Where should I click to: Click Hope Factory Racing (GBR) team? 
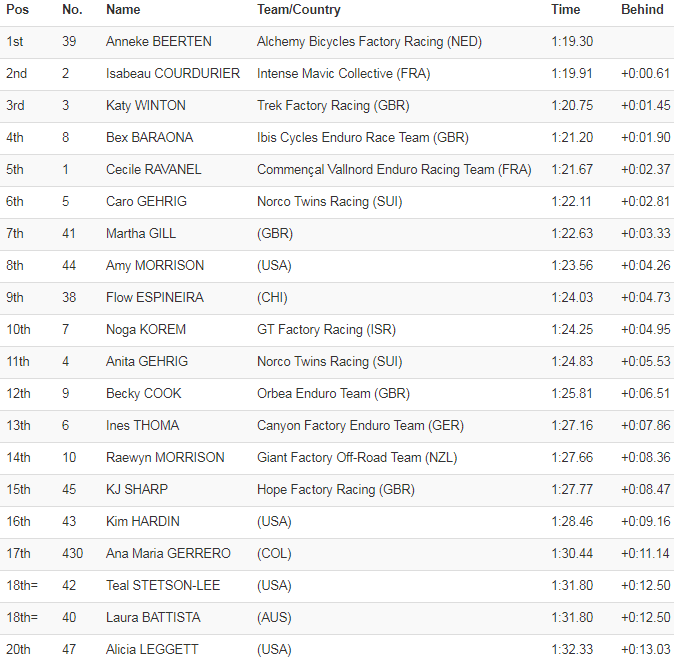335,489
